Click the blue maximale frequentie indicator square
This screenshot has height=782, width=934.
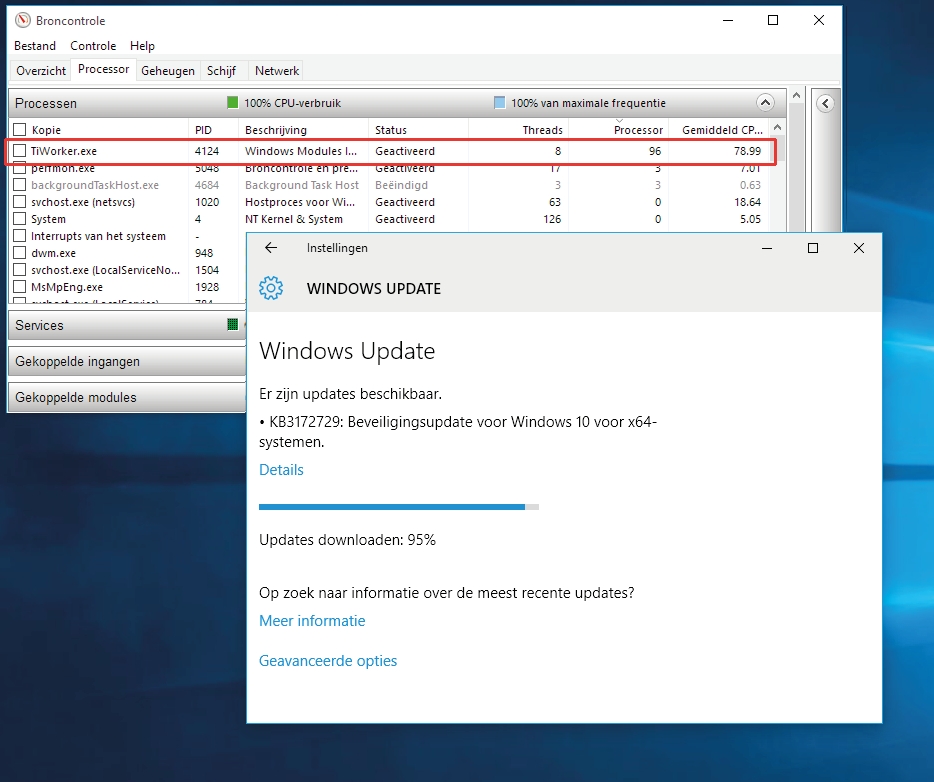click(x=499, y=103)
